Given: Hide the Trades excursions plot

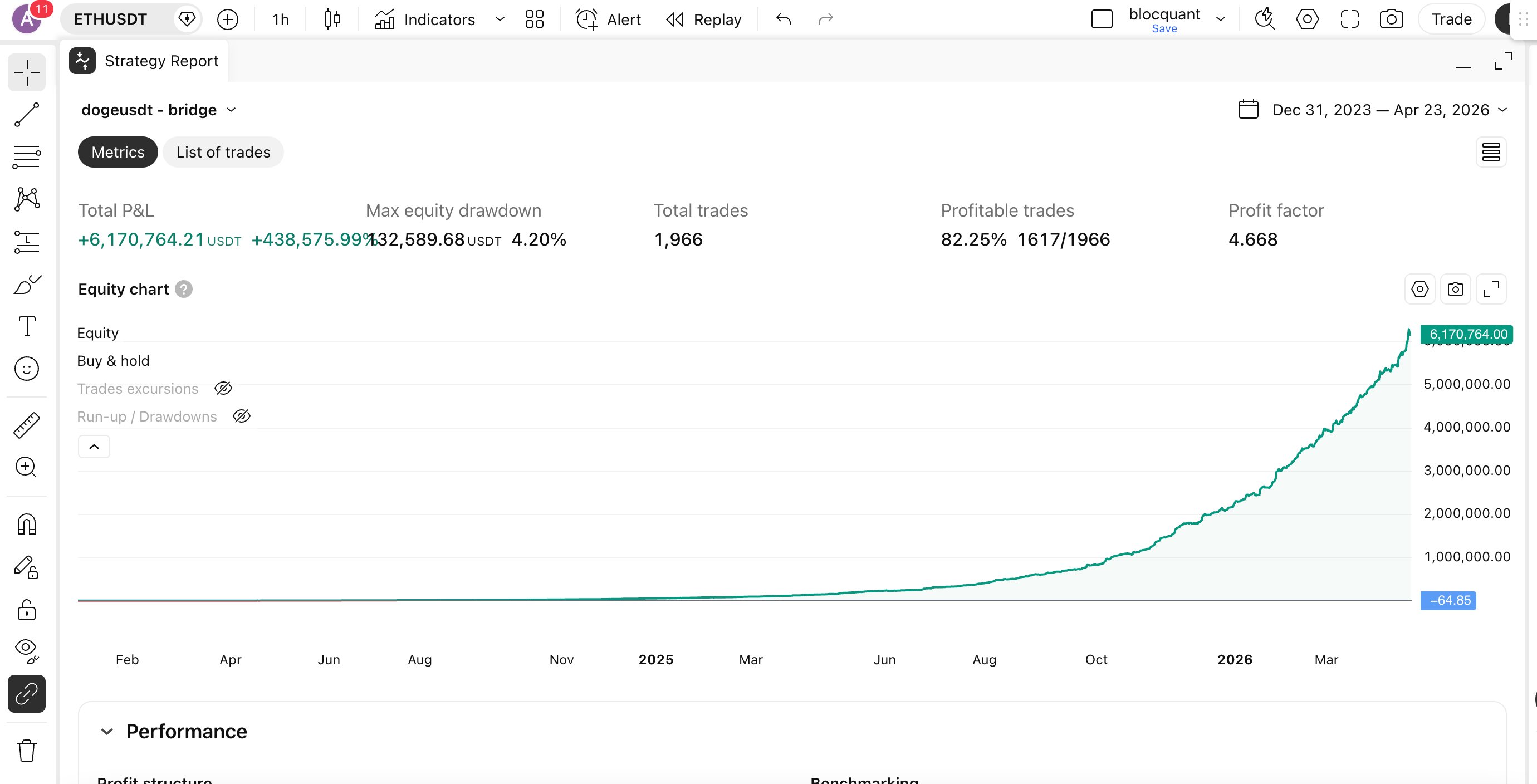Looking at the screenshot, I should pos(223,388).
